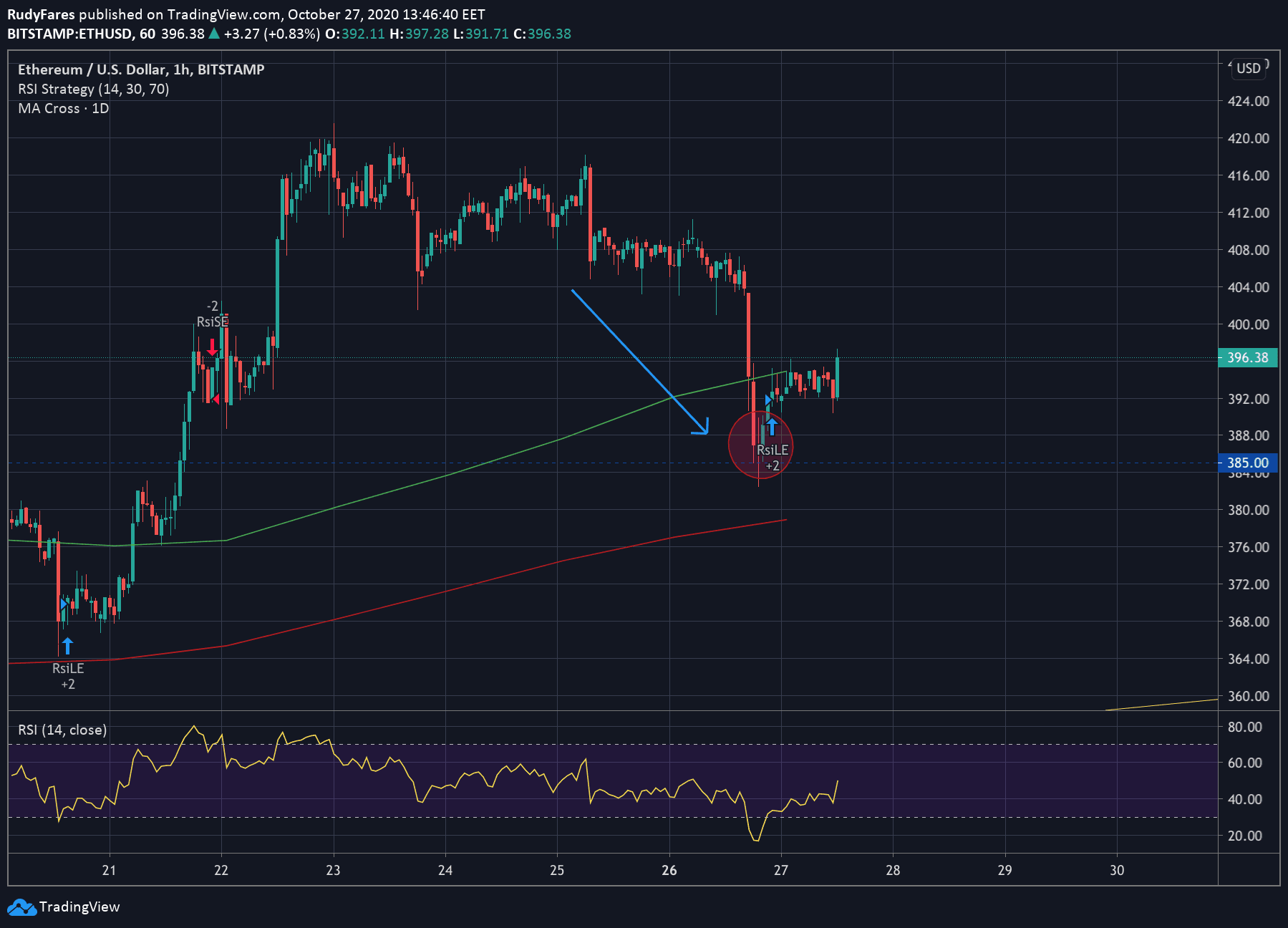Open the USD currency selector

[1248, 68]
